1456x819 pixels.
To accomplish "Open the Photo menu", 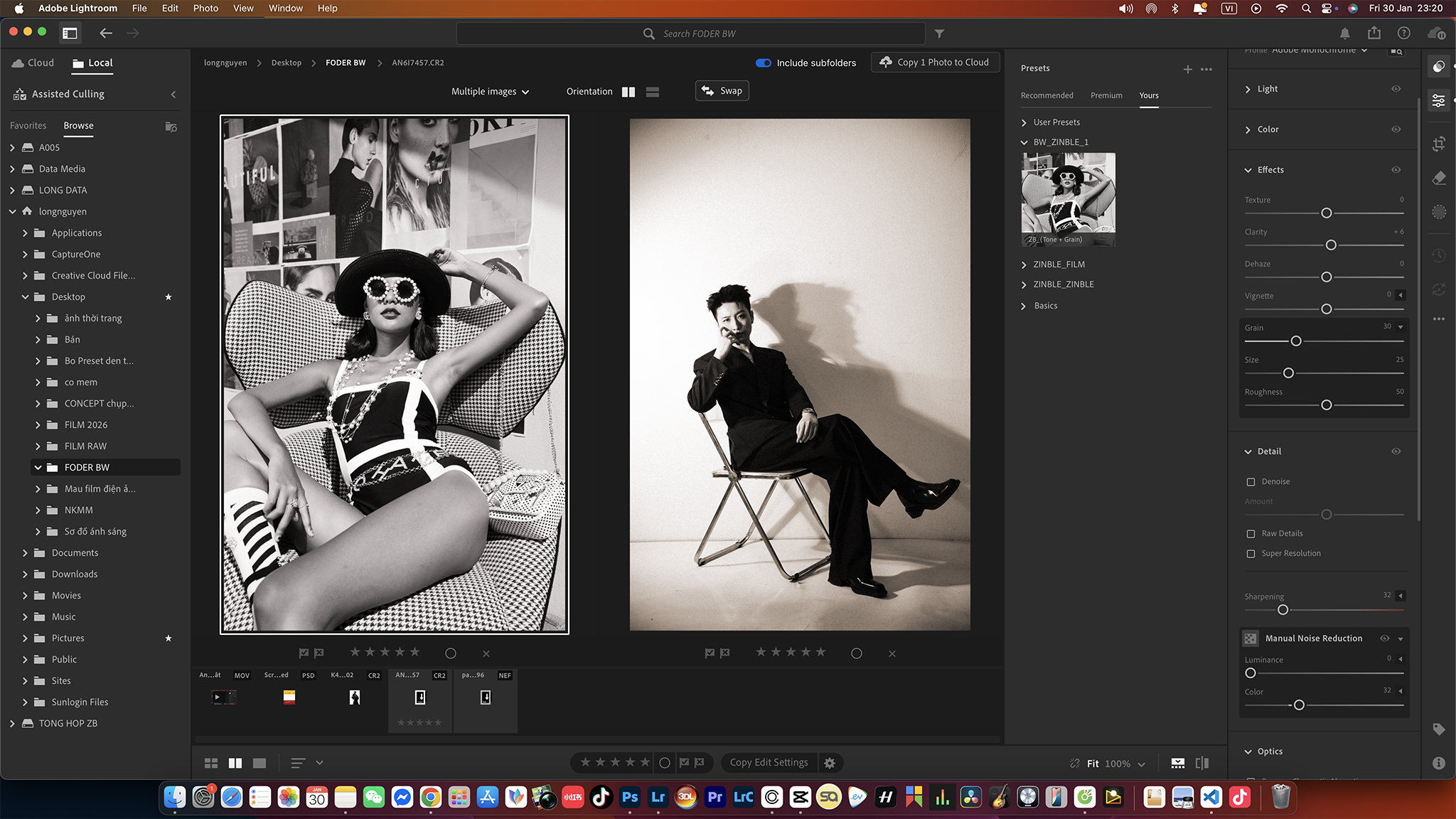I will point(205,8).
